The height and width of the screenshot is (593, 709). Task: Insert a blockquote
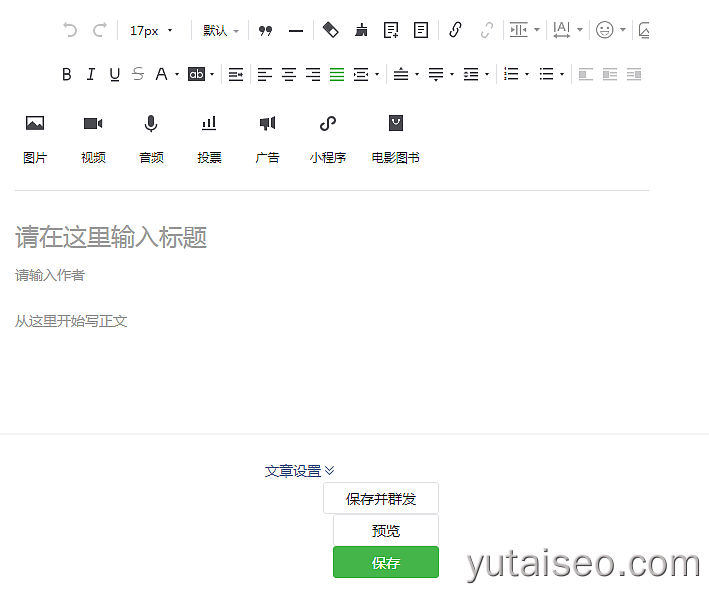point(265,30)
